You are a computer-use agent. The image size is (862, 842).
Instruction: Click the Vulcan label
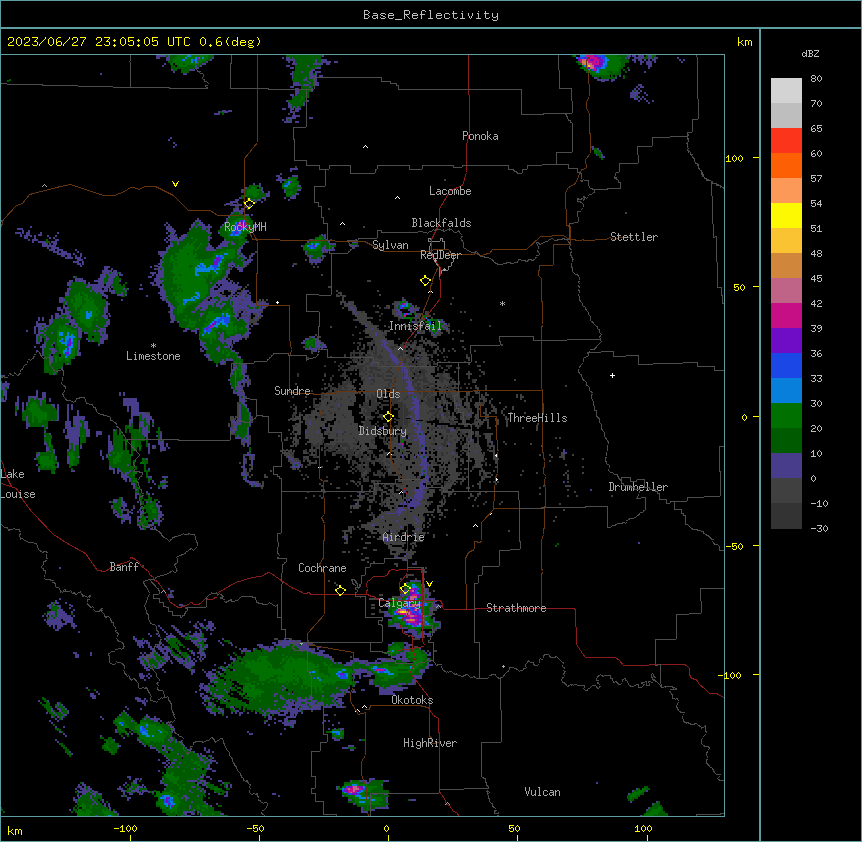pyautogui.click(x=543, y=792)
